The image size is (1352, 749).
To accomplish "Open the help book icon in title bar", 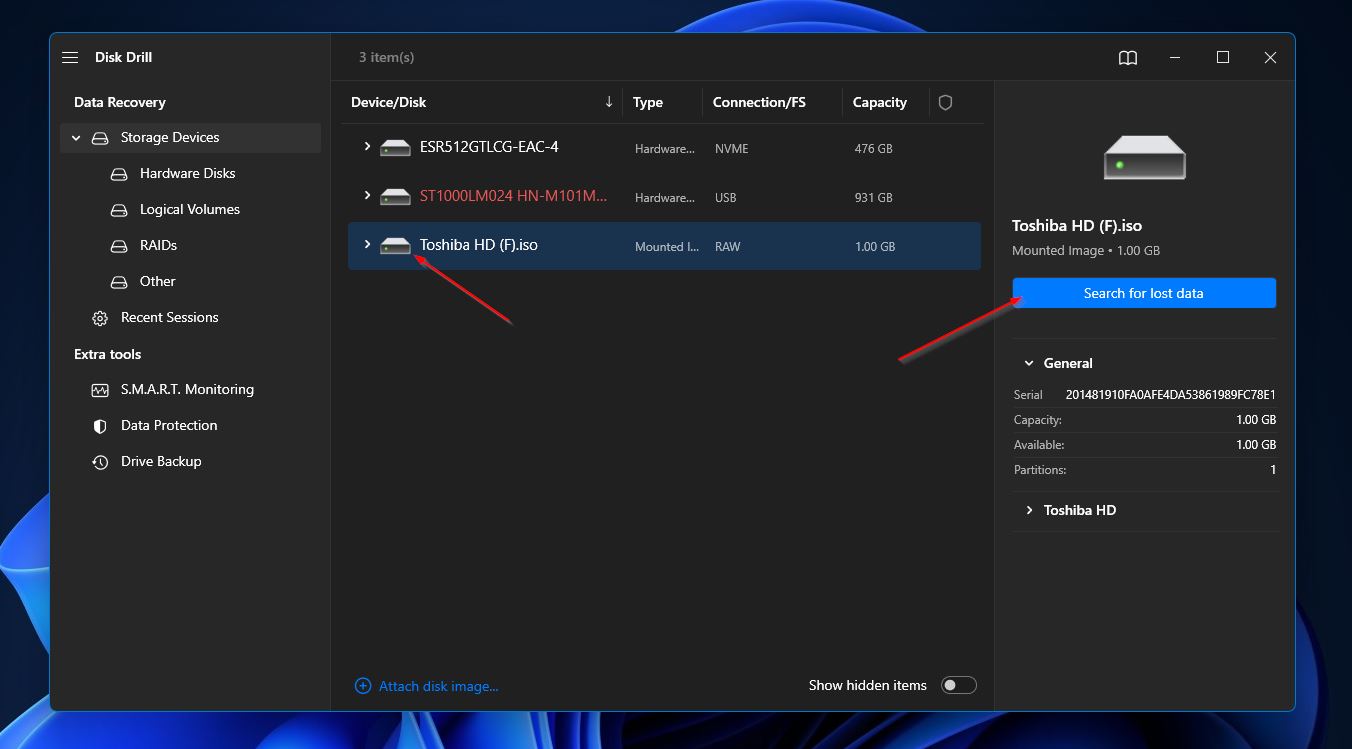I will tap(1128, 58).
